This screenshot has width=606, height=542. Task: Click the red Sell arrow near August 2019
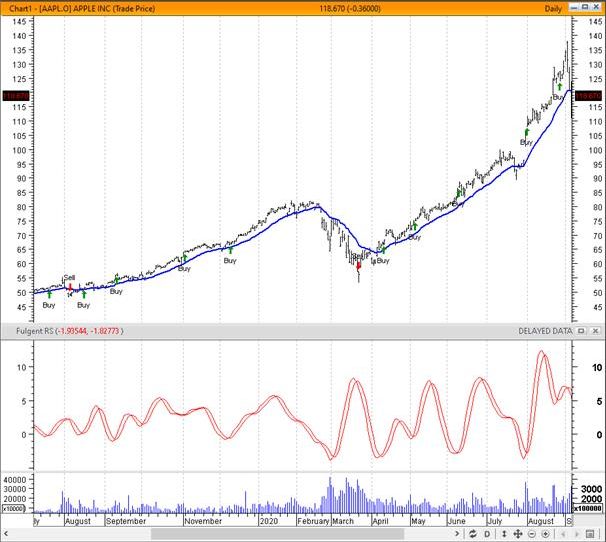point(70,287)
